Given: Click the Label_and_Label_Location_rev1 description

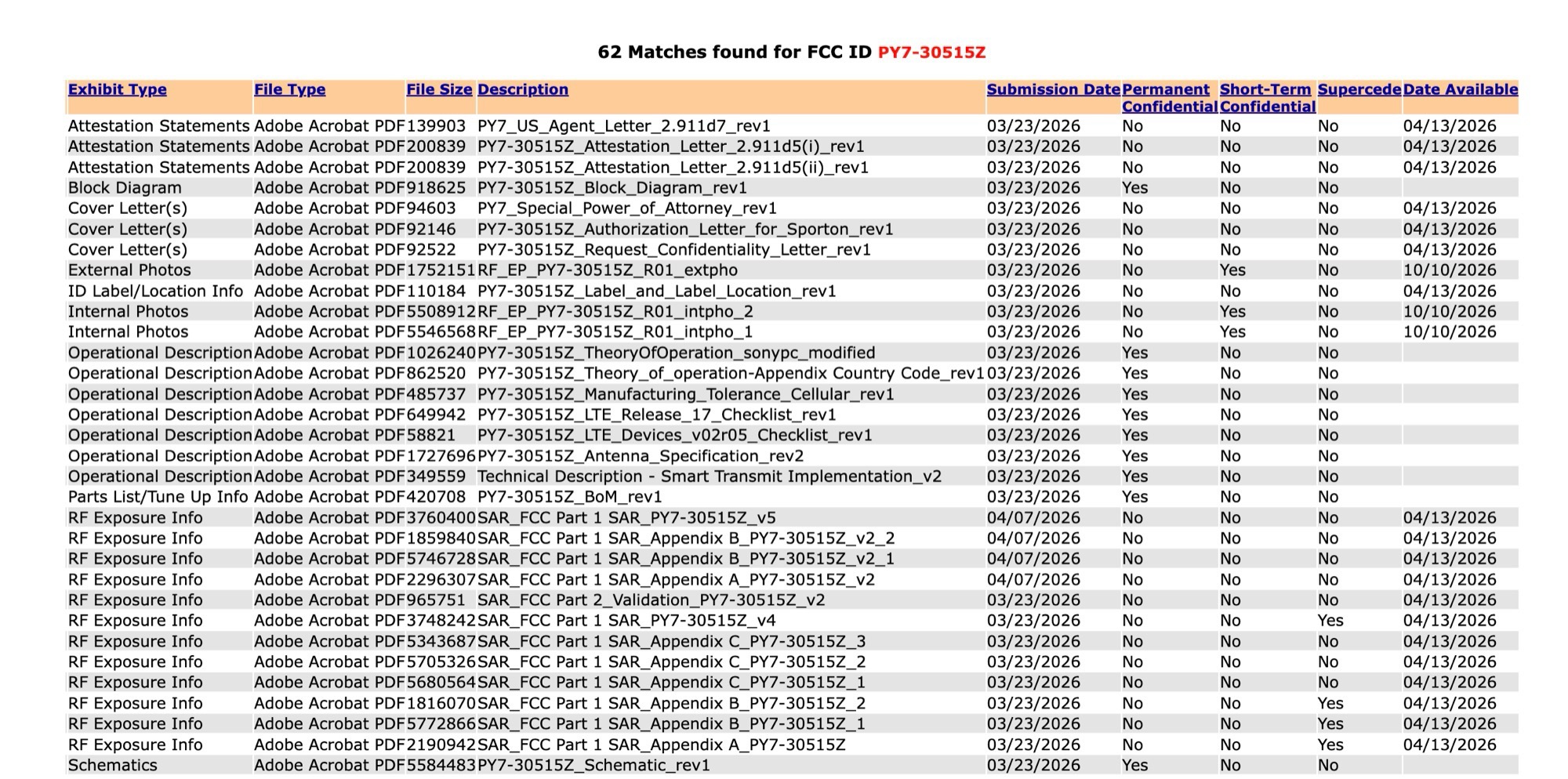Looking at the screenshot, I should click(x=657, y=292).
